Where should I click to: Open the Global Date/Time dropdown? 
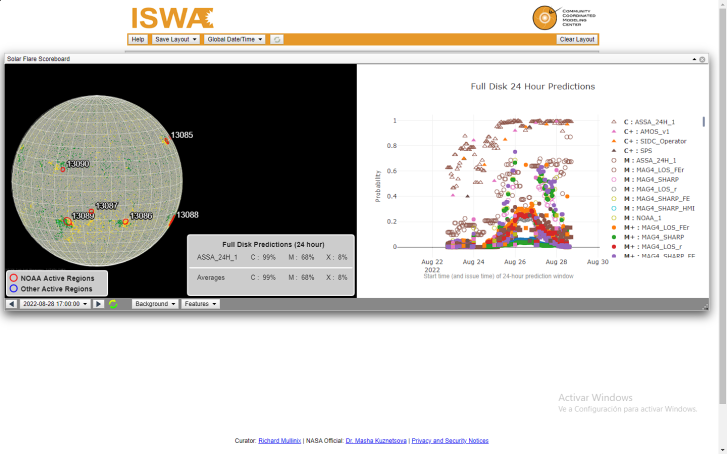point(234,39)
